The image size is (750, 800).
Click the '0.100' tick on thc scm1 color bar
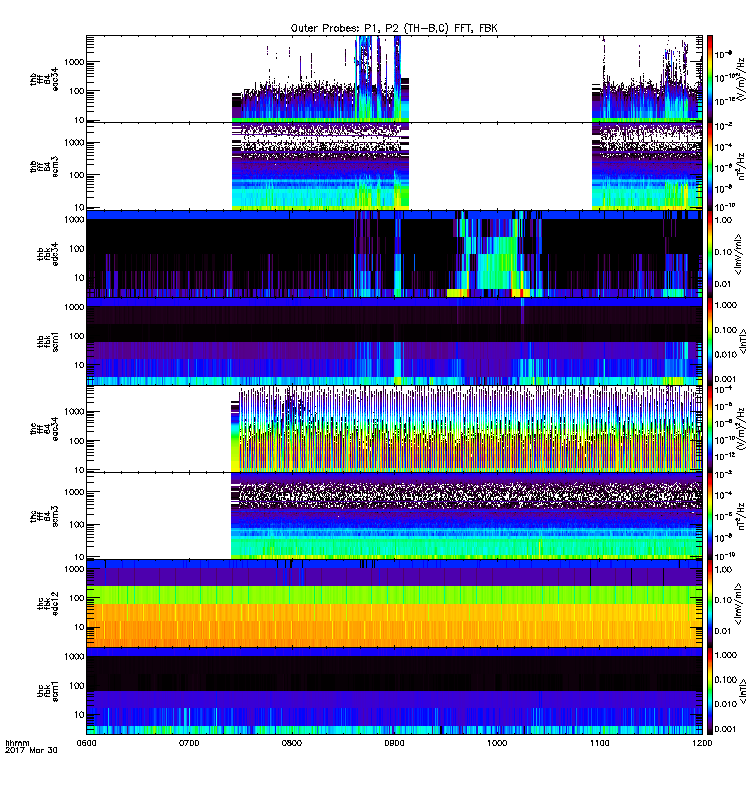[726, 680]
